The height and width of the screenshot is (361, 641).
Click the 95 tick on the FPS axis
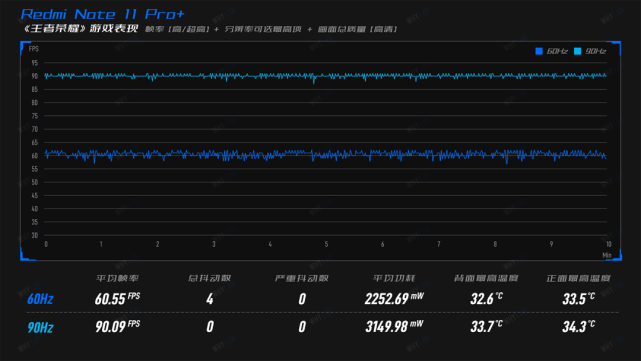pyautogui.click(x=35, y=63)
